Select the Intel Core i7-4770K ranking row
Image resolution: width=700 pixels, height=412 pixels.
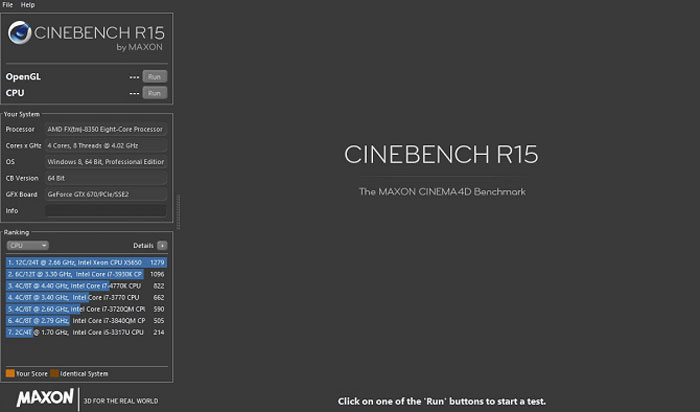pos(87,286)
